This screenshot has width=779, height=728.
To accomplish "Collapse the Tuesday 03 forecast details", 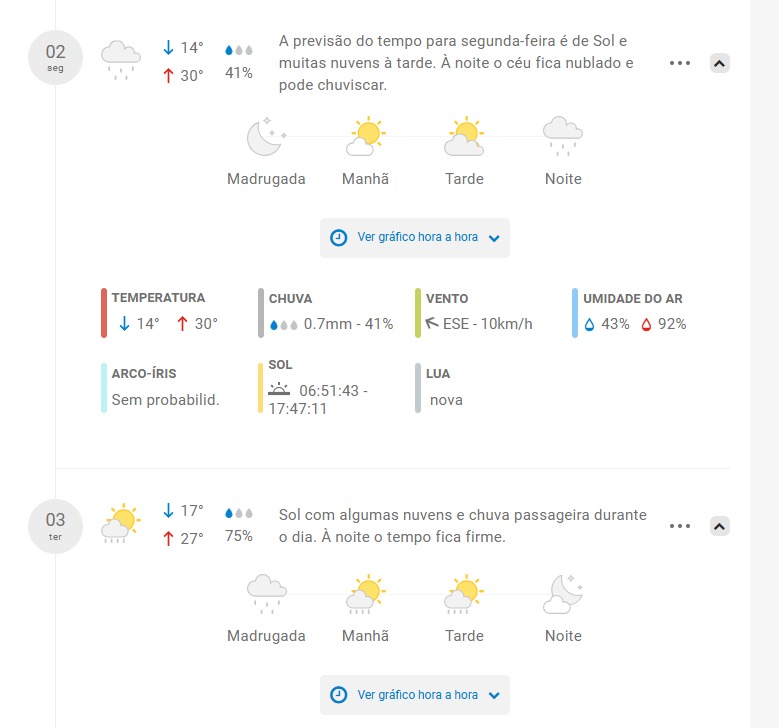I will (719, 526).
